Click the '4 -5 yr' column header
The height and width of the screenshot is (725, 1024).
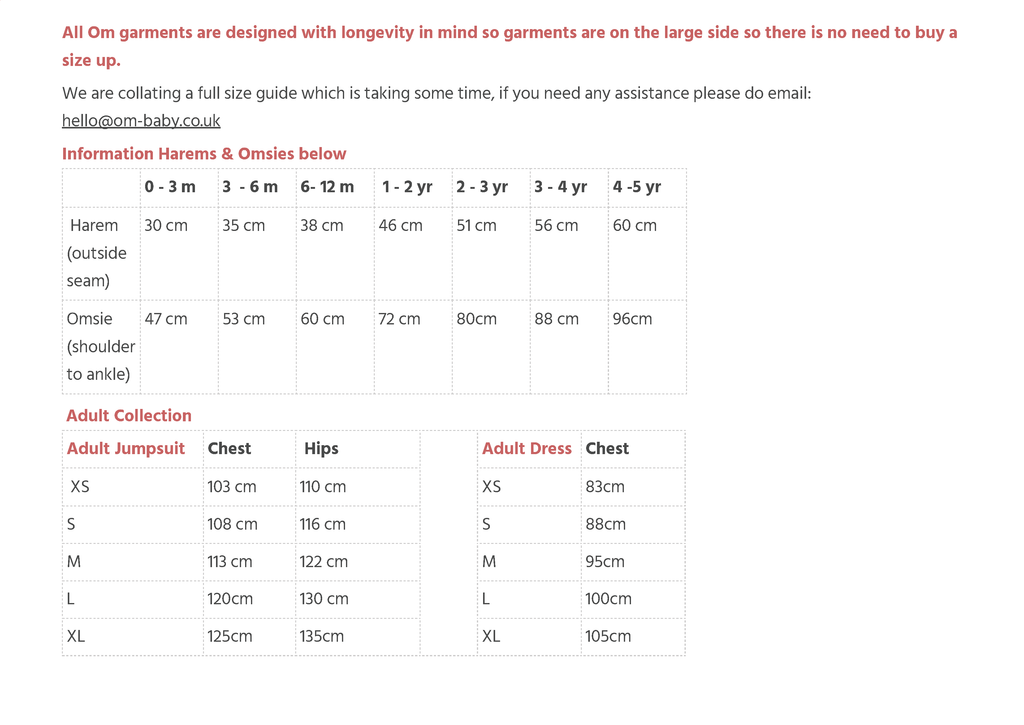point(637,187)
